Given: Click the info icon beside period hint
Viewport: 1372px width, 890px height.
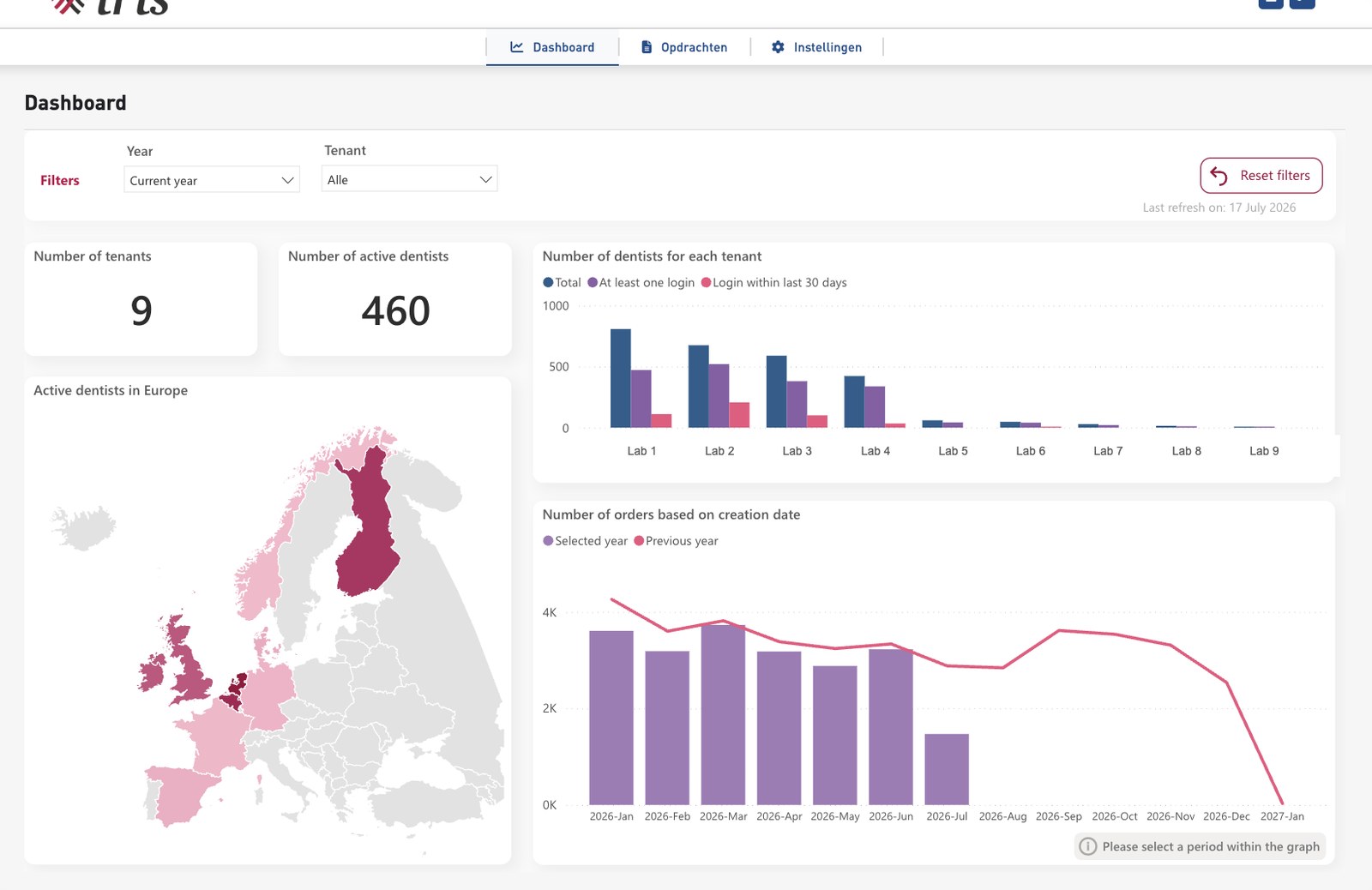Looking at the screenshot, I should click(x=1087, y=846).
